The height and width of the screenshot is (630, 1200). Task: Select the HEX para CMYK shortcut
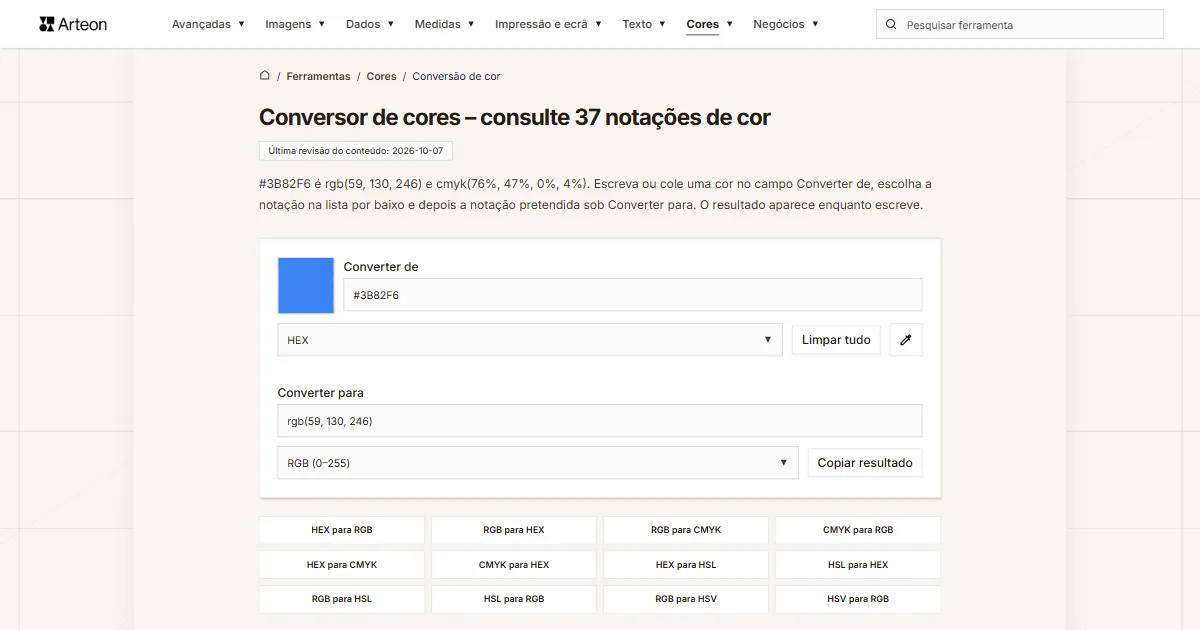(x=342, y=565)
